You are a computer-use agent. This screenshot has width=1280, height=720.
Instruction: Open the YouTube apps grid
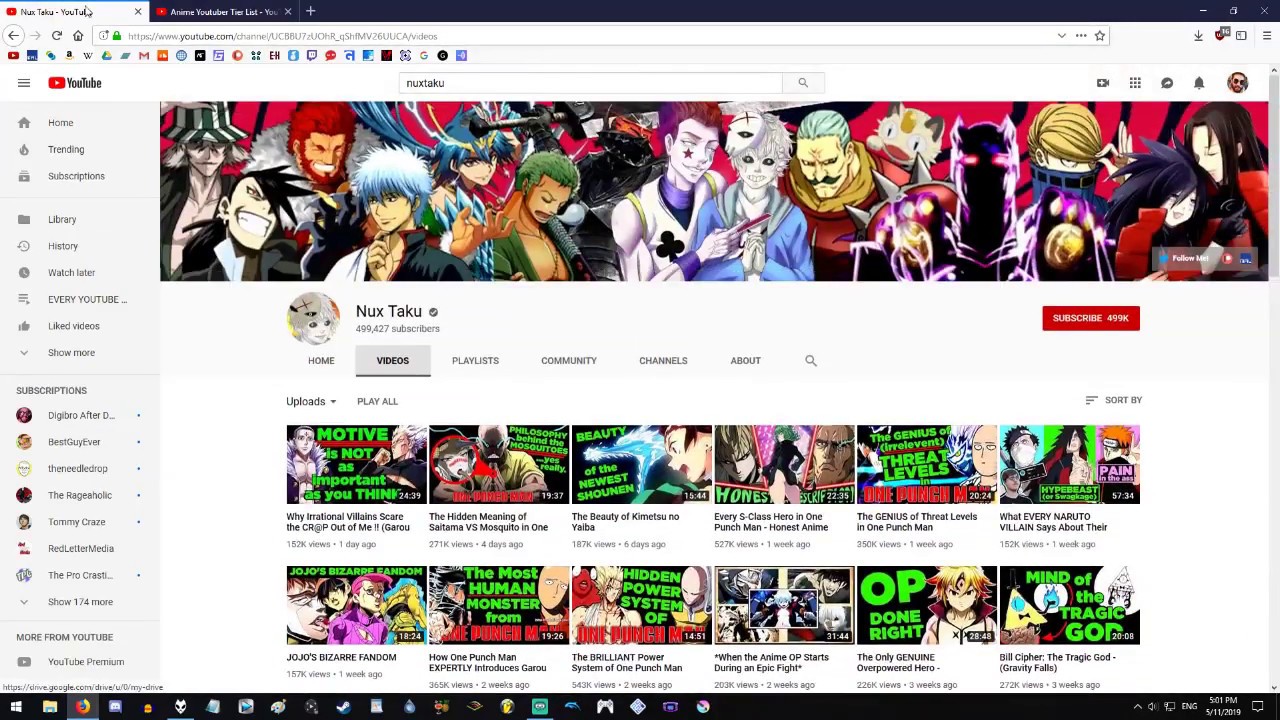1135,83
